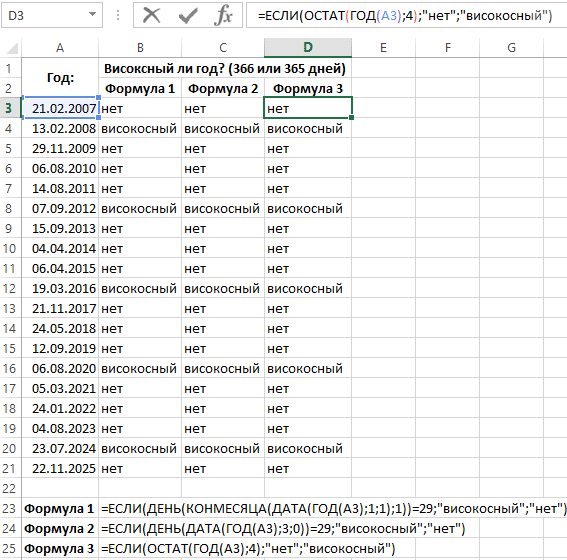
Task: Click the formula bar divider dots
Action: coord(118,15)
